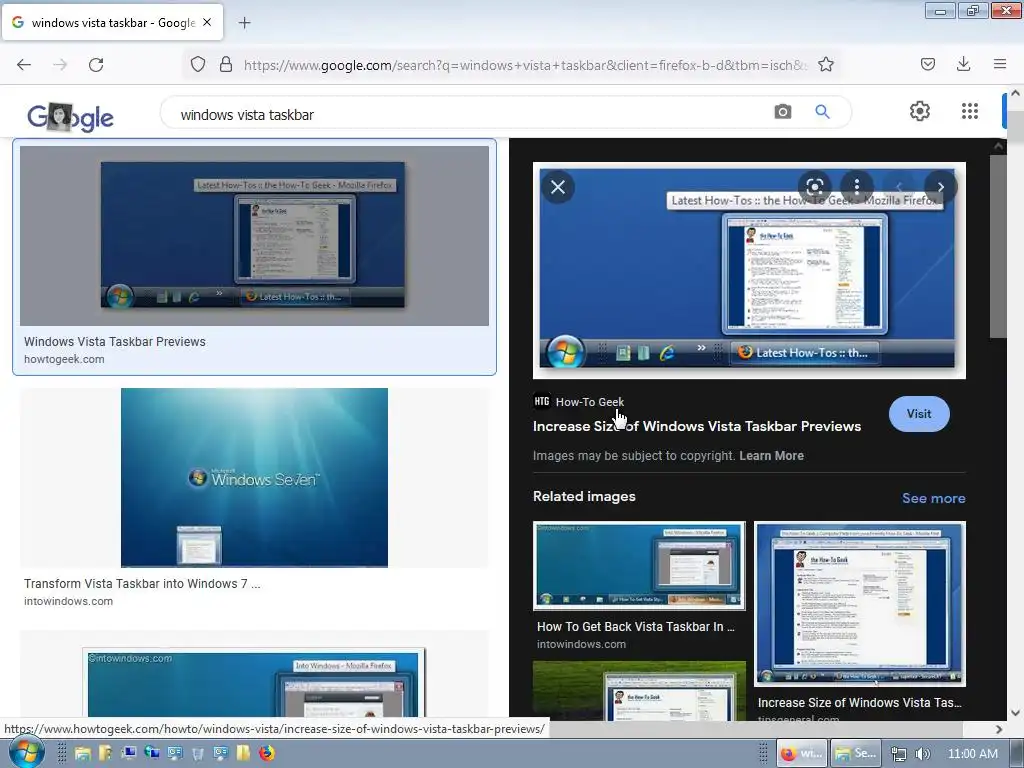Open the Google apps grid

coord(970,111)
